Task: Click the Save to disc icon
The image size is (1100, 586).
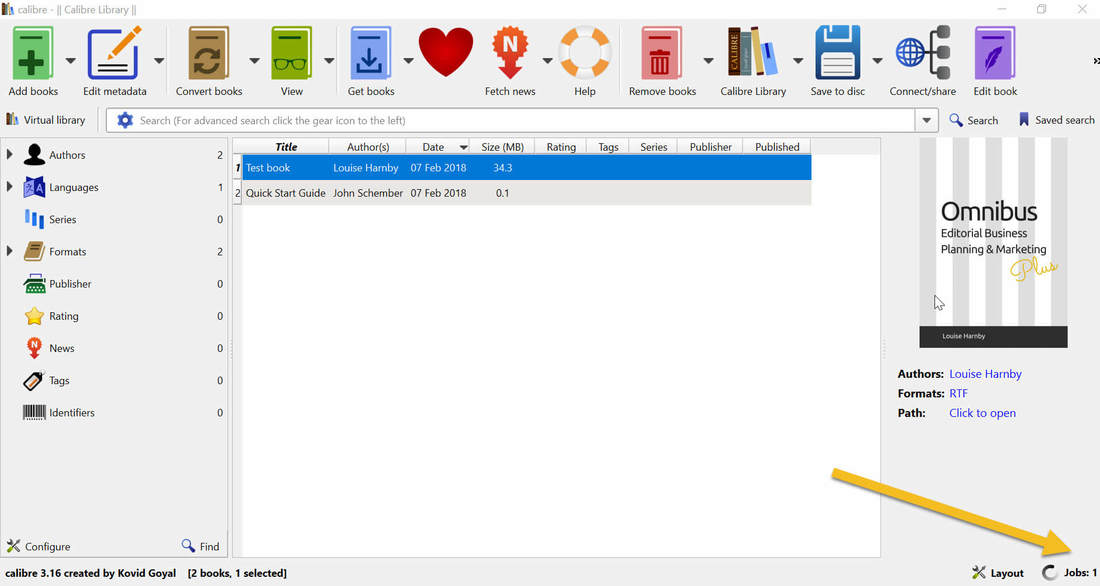Action: pyautogui.click(x=838, y=55)
